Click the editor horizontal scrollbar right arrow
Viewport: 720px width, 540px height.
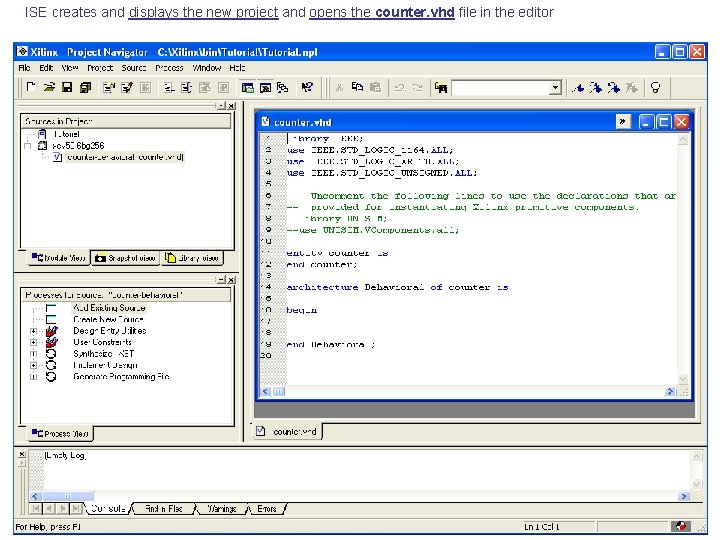pyautogui.click(x=670, y=392)
